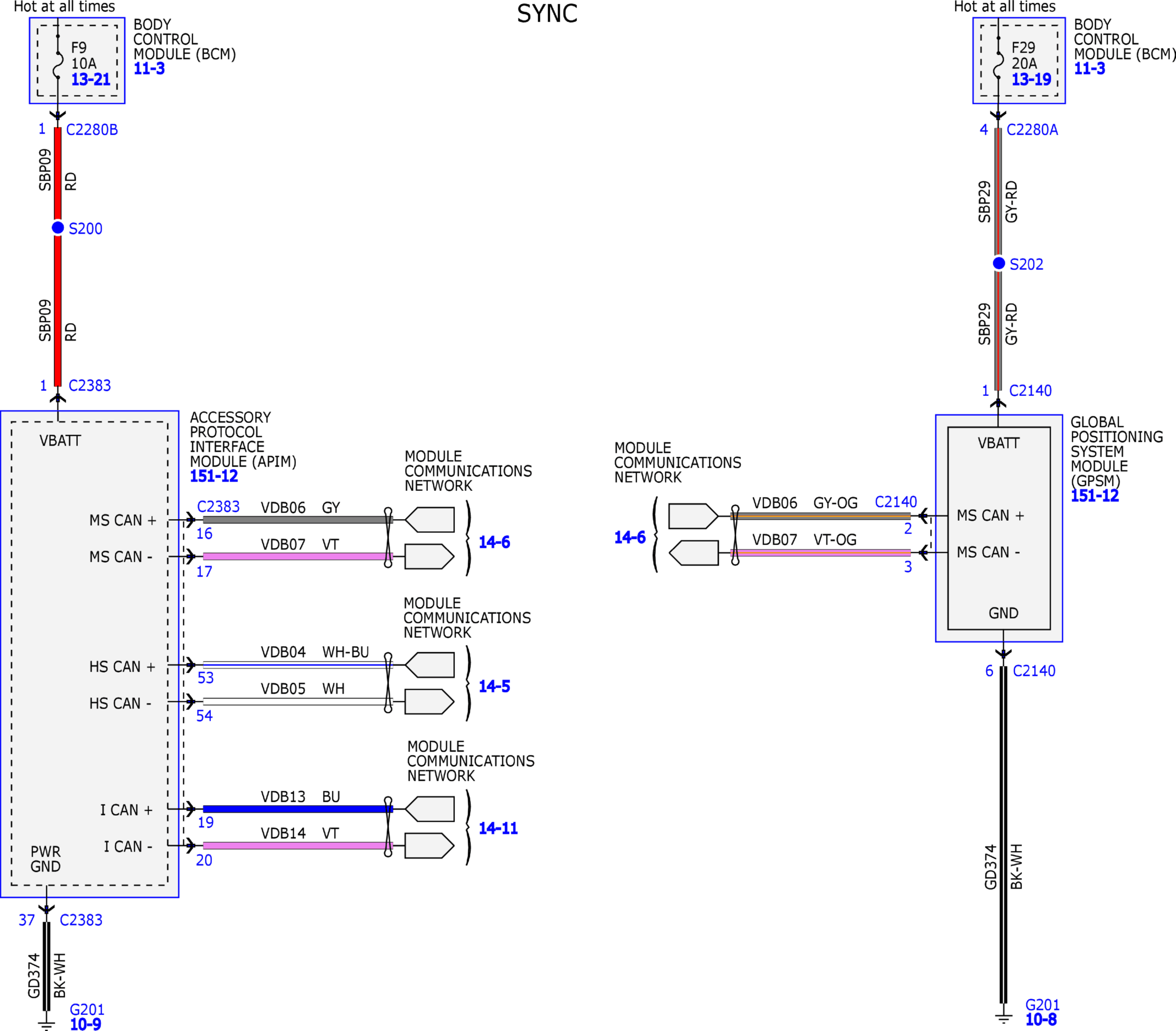Click the S200 splice label
Screen dimensions: 1176x1031
[x=85, y=229]
